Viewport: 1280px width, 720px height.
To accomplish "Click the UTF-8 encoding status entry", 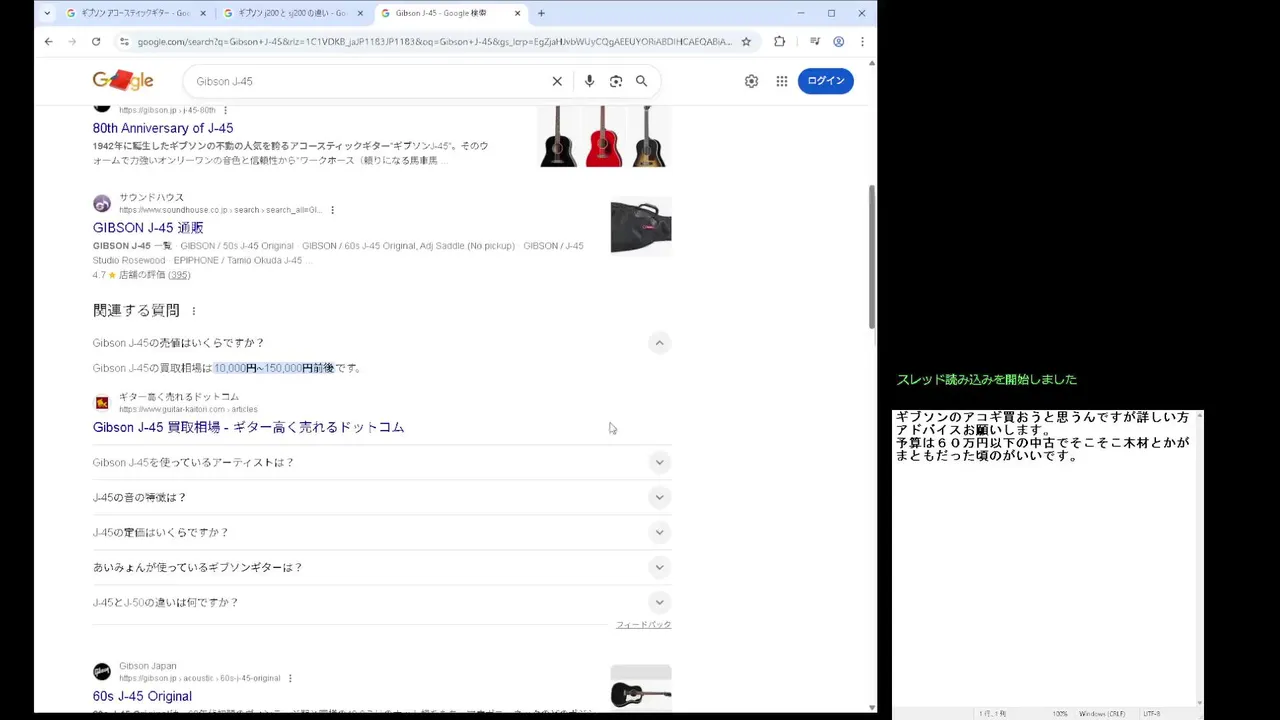I will [1152, 714].
